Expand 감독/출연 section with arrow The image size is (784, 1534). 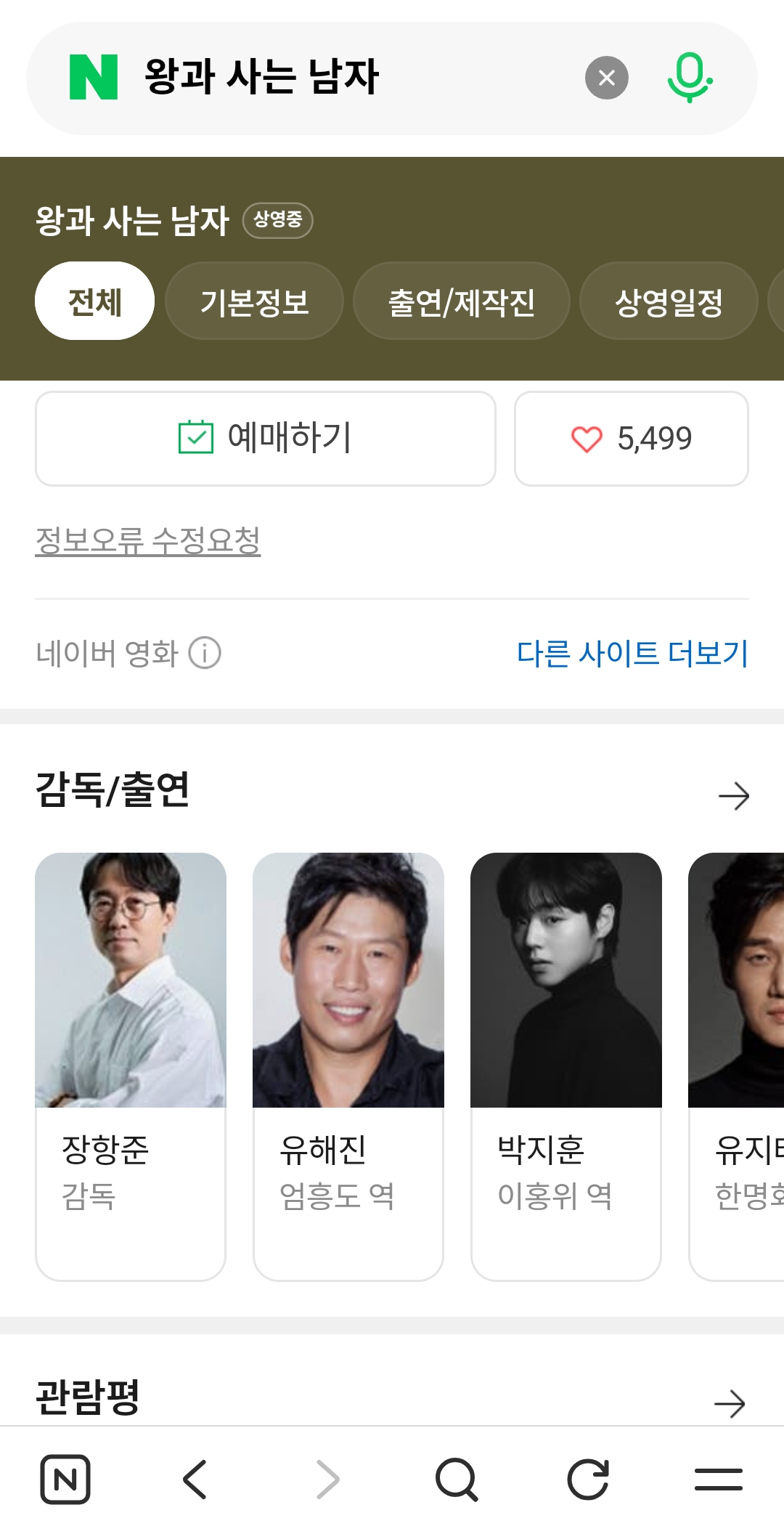733,796
